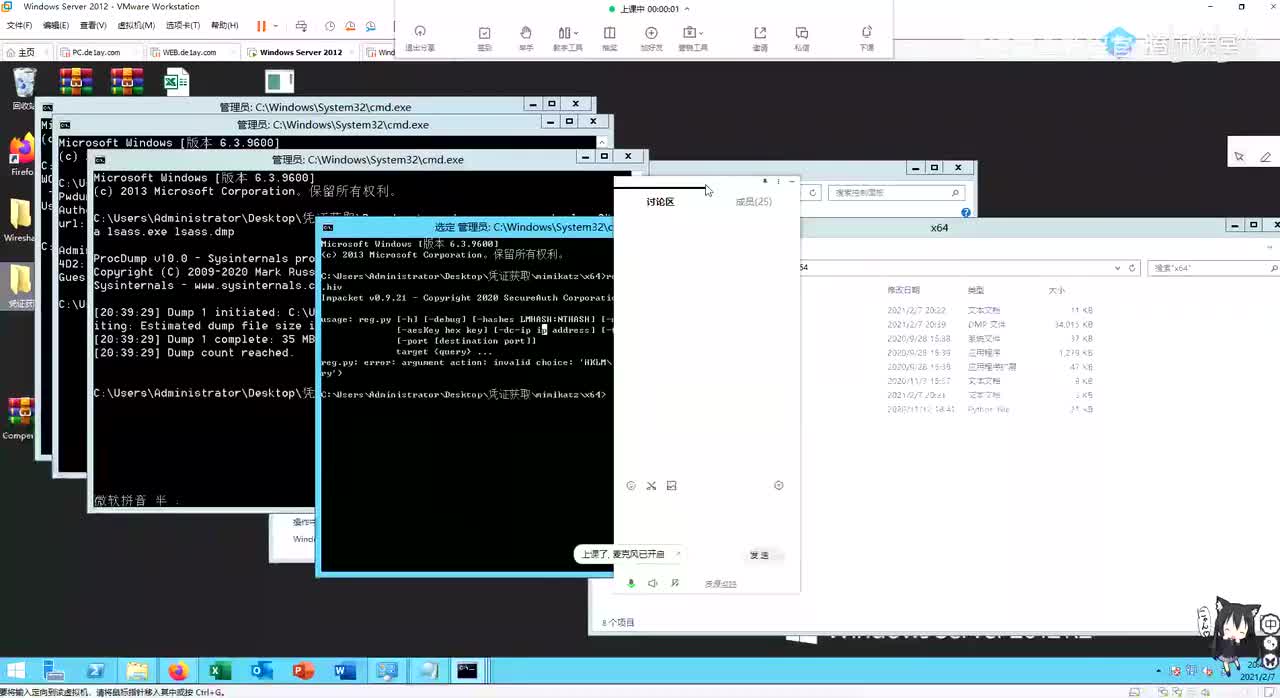1280x698 pixels.
Task: Select the Recycle Bin desktop icon
Action: pos(24,88)
